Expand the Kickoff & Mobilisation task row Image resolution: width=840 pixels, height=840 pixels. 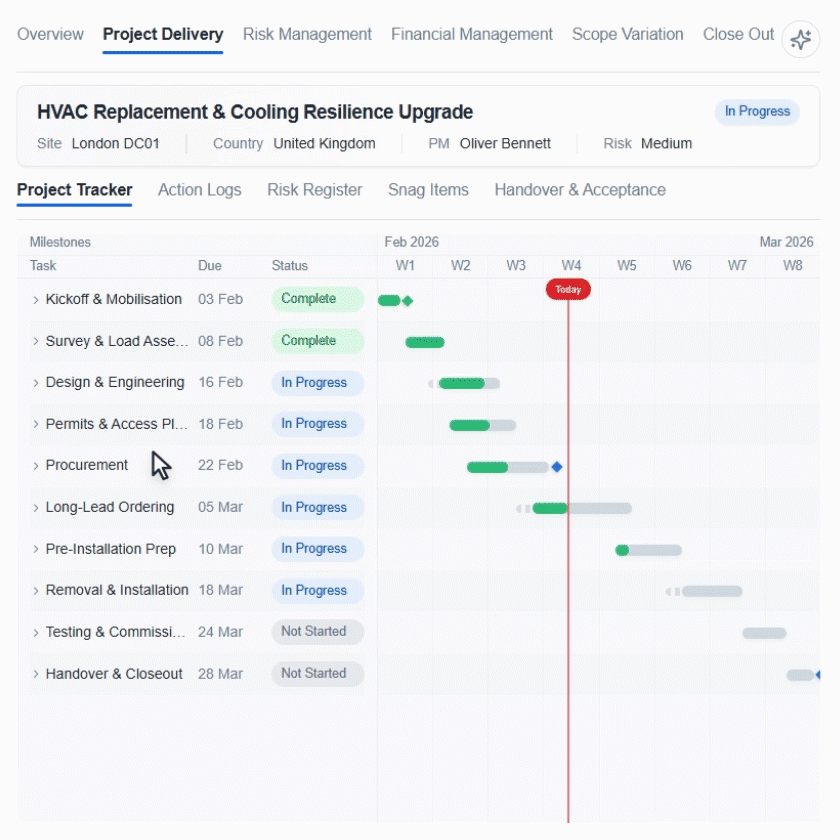point(36,300)
